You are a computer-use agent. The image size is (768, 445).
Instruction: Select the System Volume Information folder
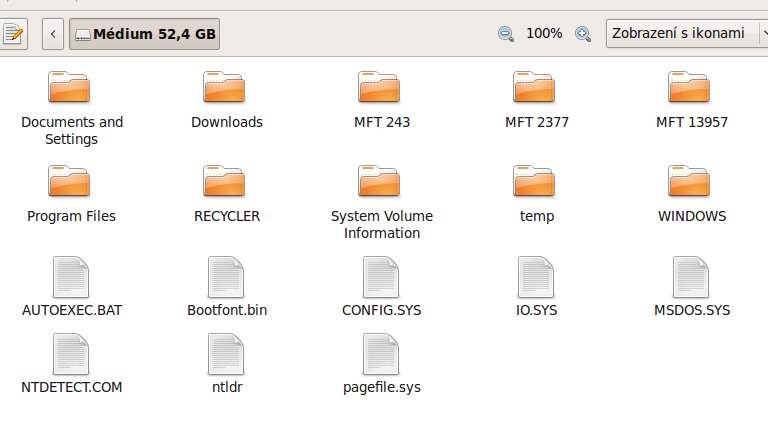coord(381,183)
